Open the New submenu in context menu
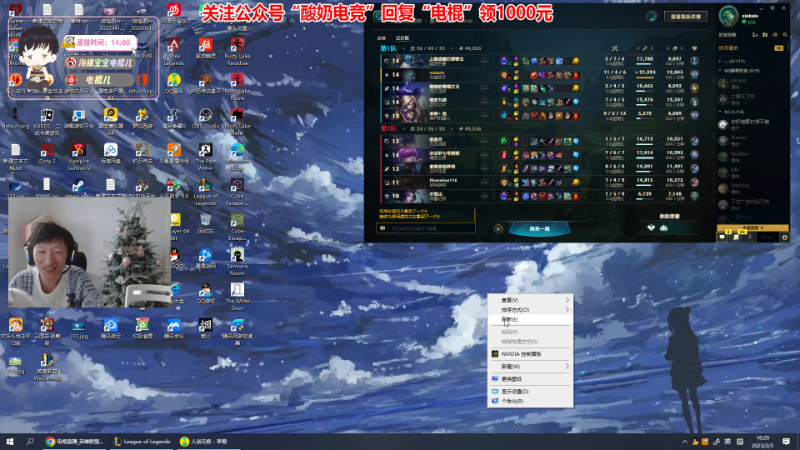This screenshot has width=800, height=450. point(530,366)
